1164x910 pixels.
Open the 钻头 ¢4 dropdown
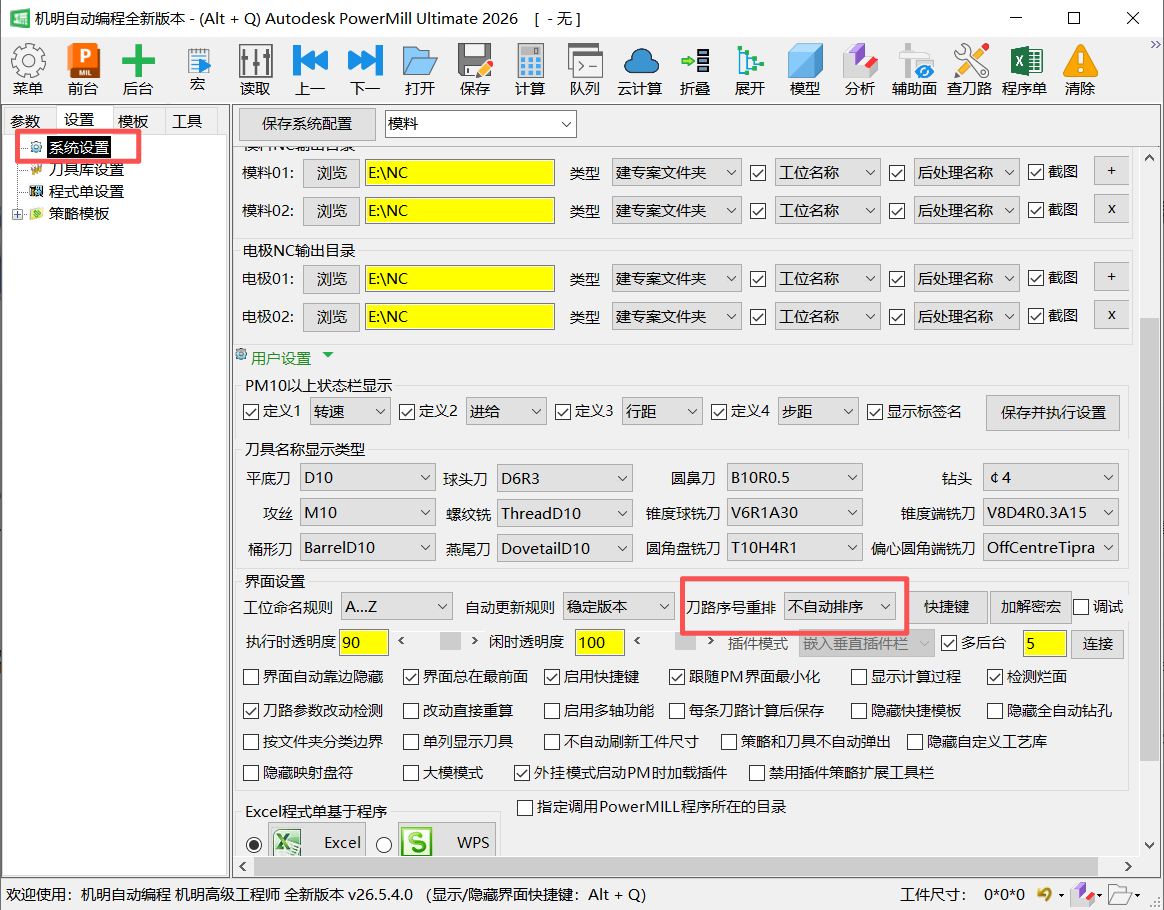coord(1050,477)
